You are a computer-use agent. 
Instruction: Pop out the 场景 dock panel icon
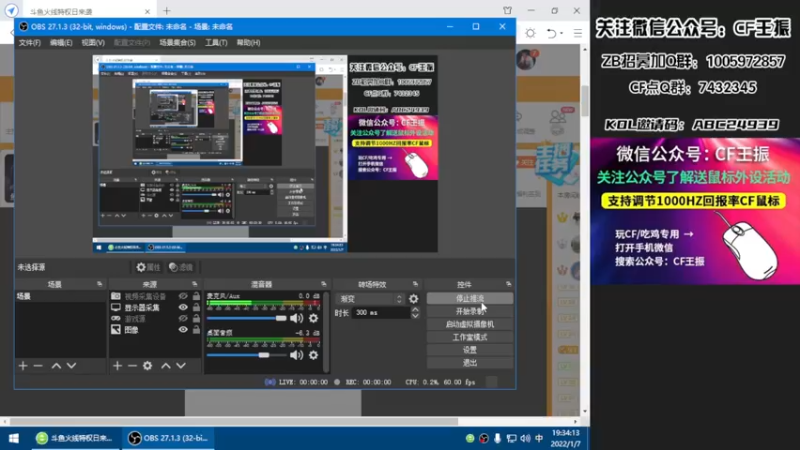pyautogui.click(x=99, y=284)
